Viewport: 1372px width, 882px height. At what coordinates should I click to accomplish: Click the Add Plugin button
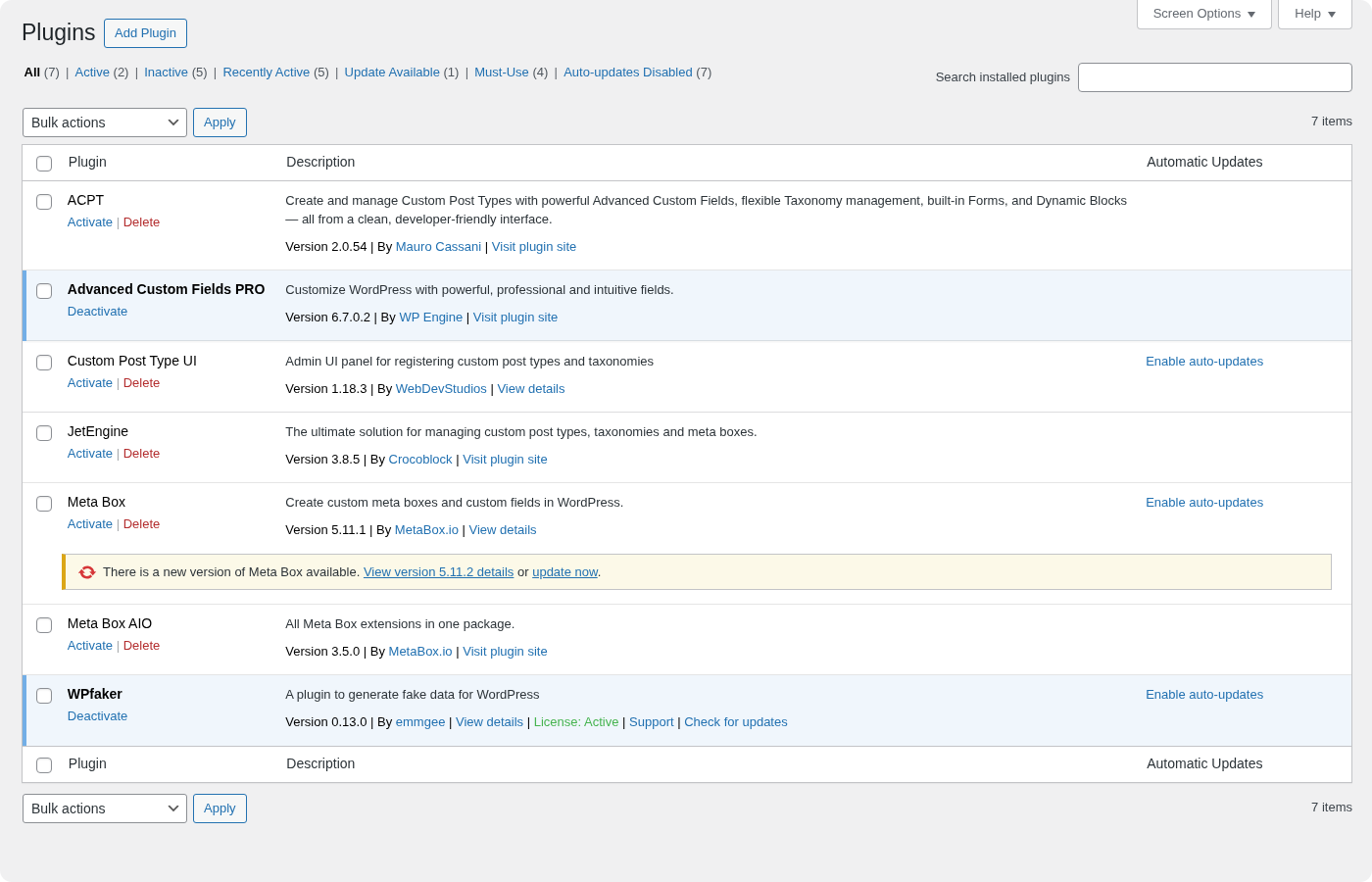click(145, 32)
